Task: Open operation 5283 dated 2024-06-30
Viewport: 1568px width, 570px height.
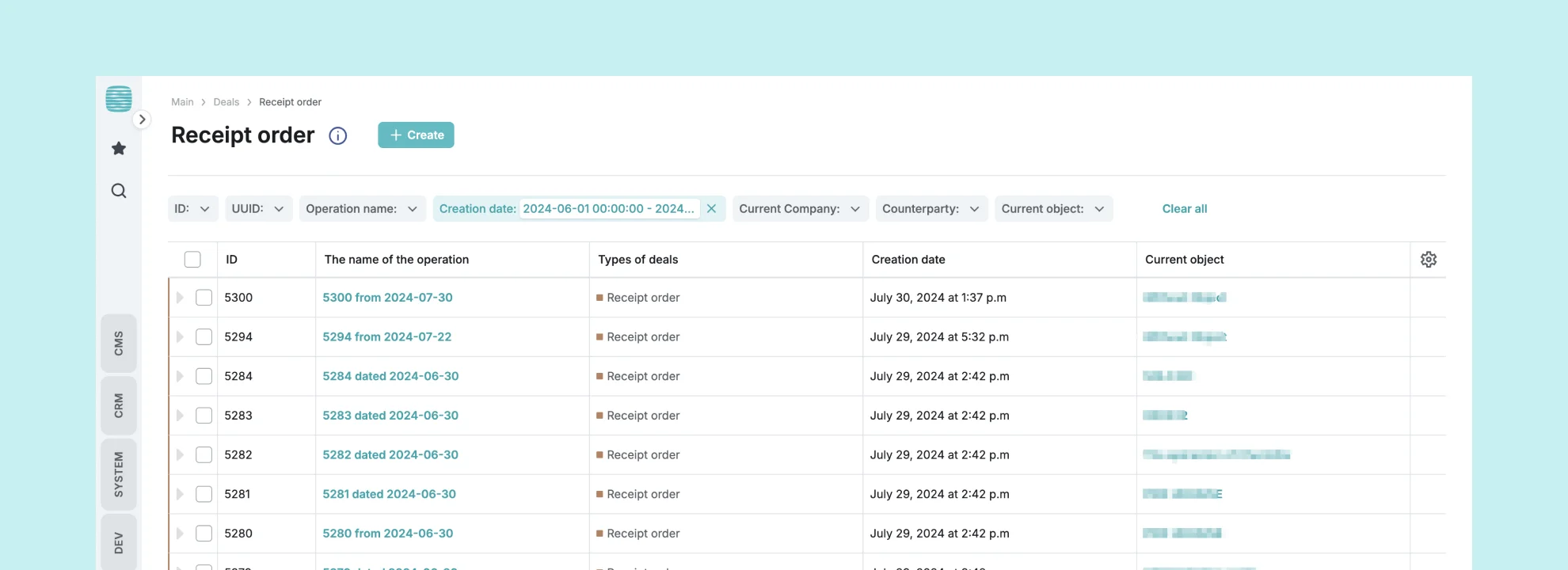Action: pyautogui.click(x=390, y=416)
